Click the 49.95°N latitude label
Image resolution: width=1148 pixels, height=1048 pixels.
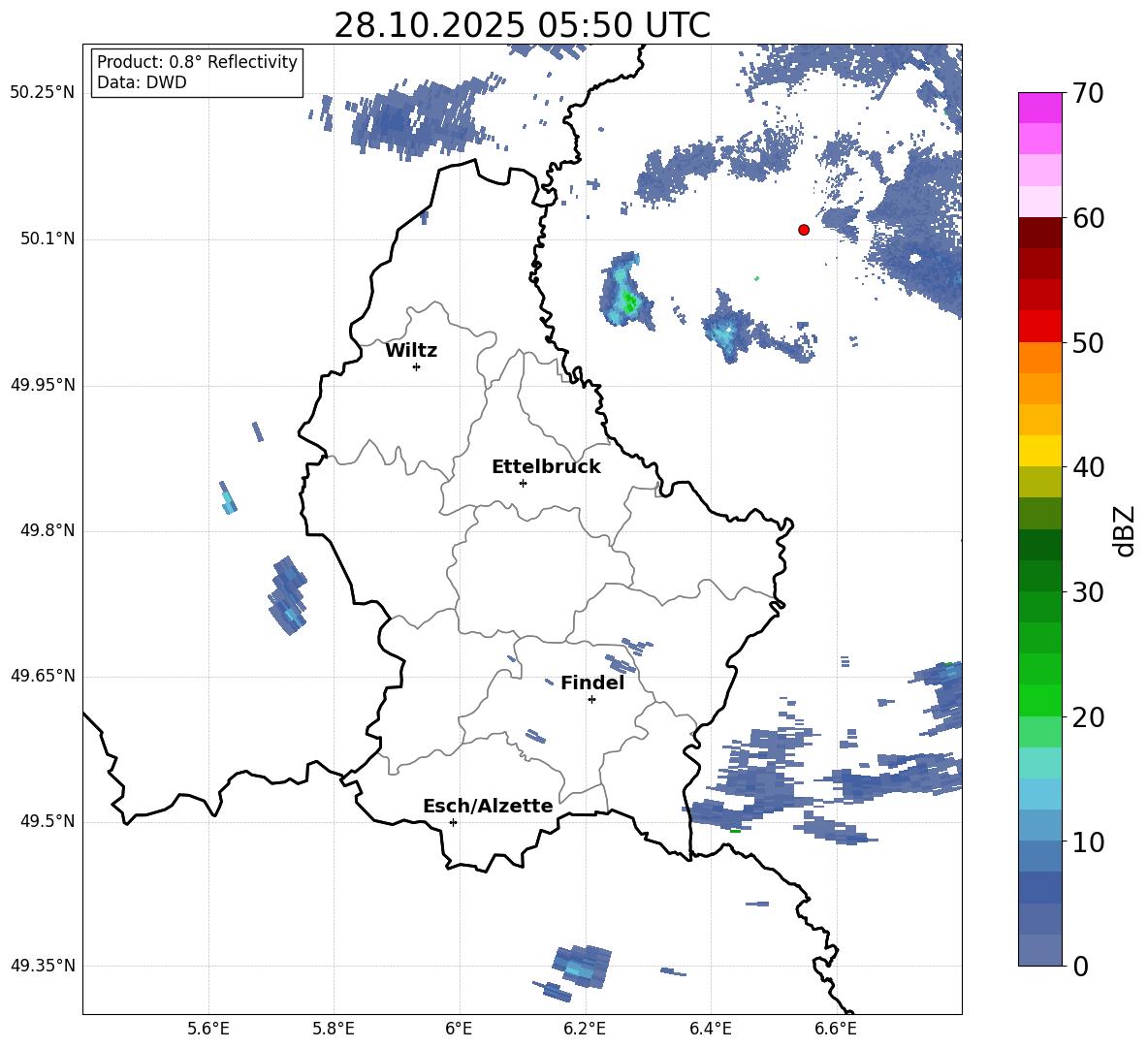43,385
